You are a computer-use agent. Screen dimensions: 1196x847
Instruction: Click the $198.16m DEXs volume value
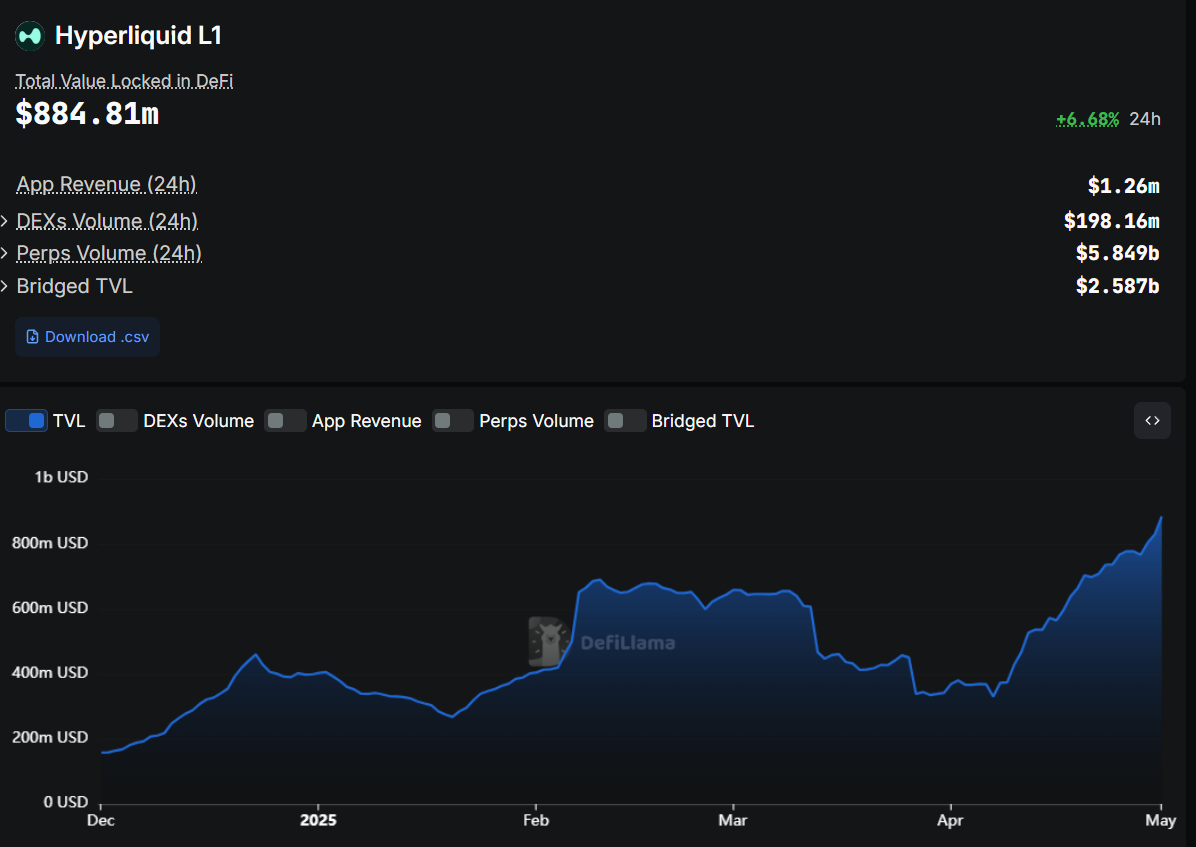pos(1112,221)
